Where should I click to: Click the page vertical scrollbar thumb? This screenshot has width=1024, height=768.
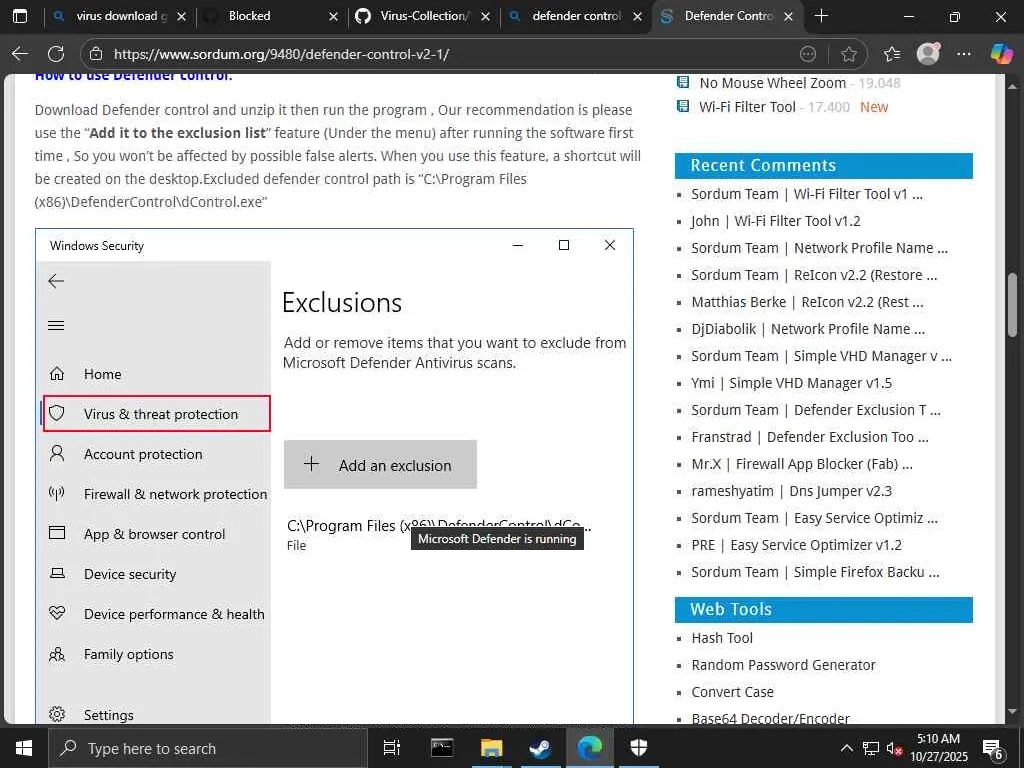coord(1012,305)
